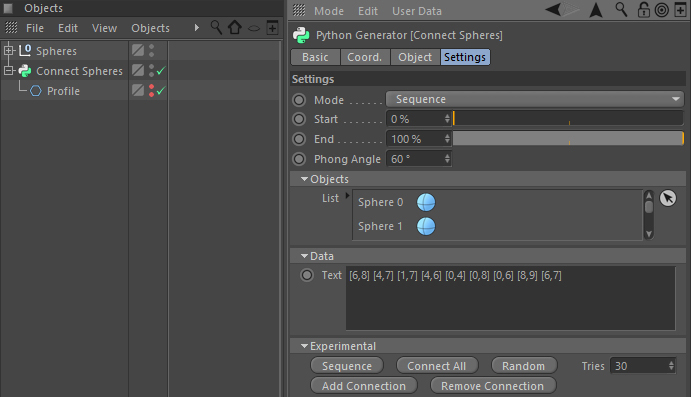Screen dimensions: 691x397
Task: Click the new window plus icon in Objects manager
Action: coord(272,28)
